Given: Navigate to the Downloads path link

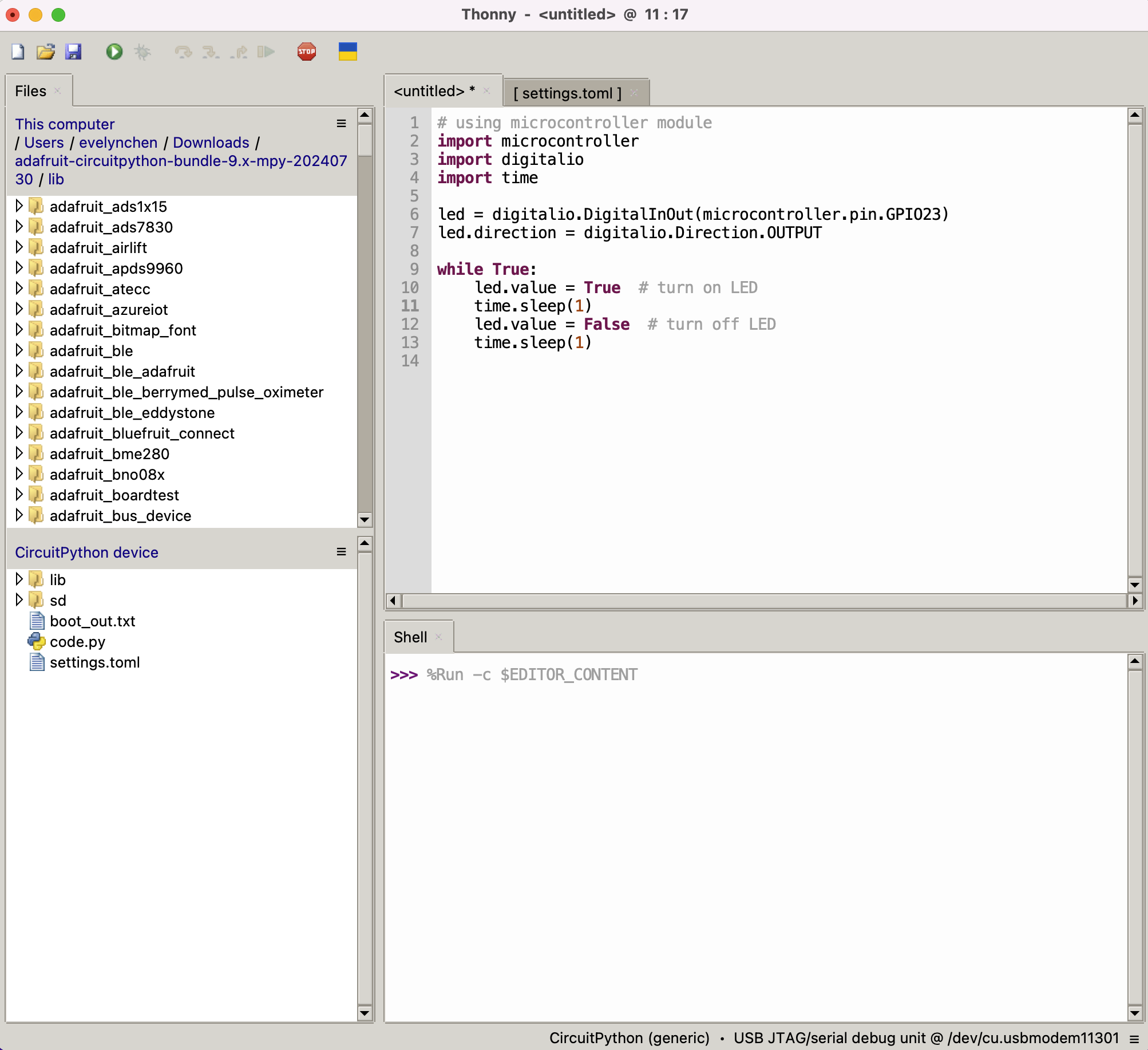Looking at the screenshot, I should 211,143.
